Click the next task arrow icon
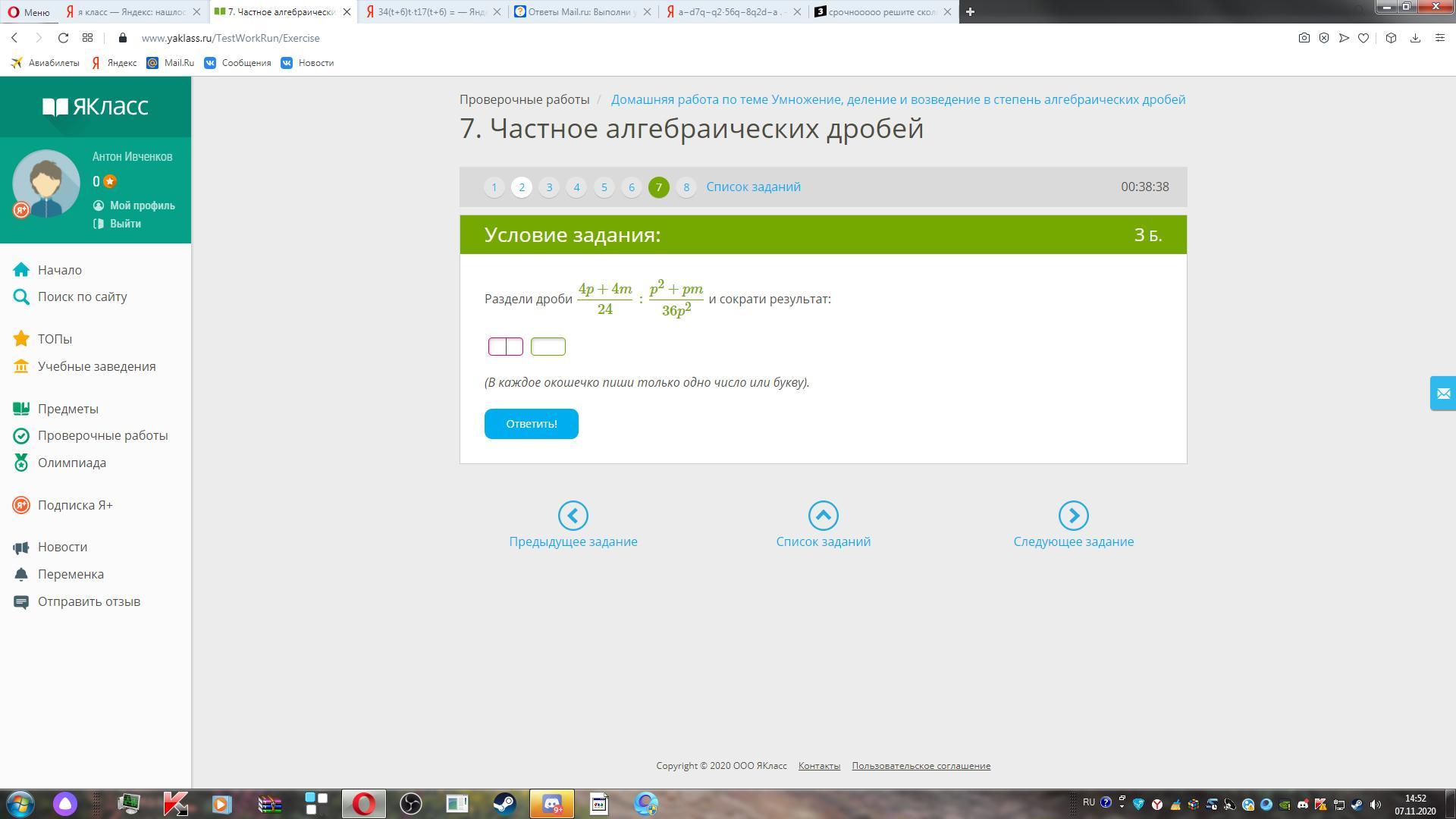 click(1073, 516)
